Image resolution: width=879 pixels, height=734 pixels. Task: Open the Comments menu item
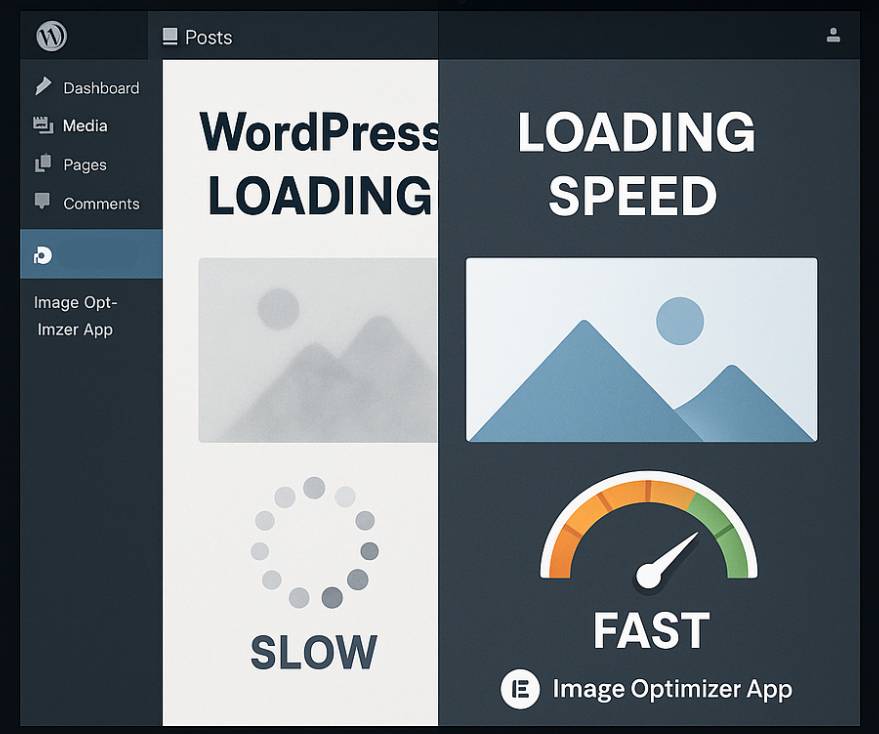click(101, 204)
